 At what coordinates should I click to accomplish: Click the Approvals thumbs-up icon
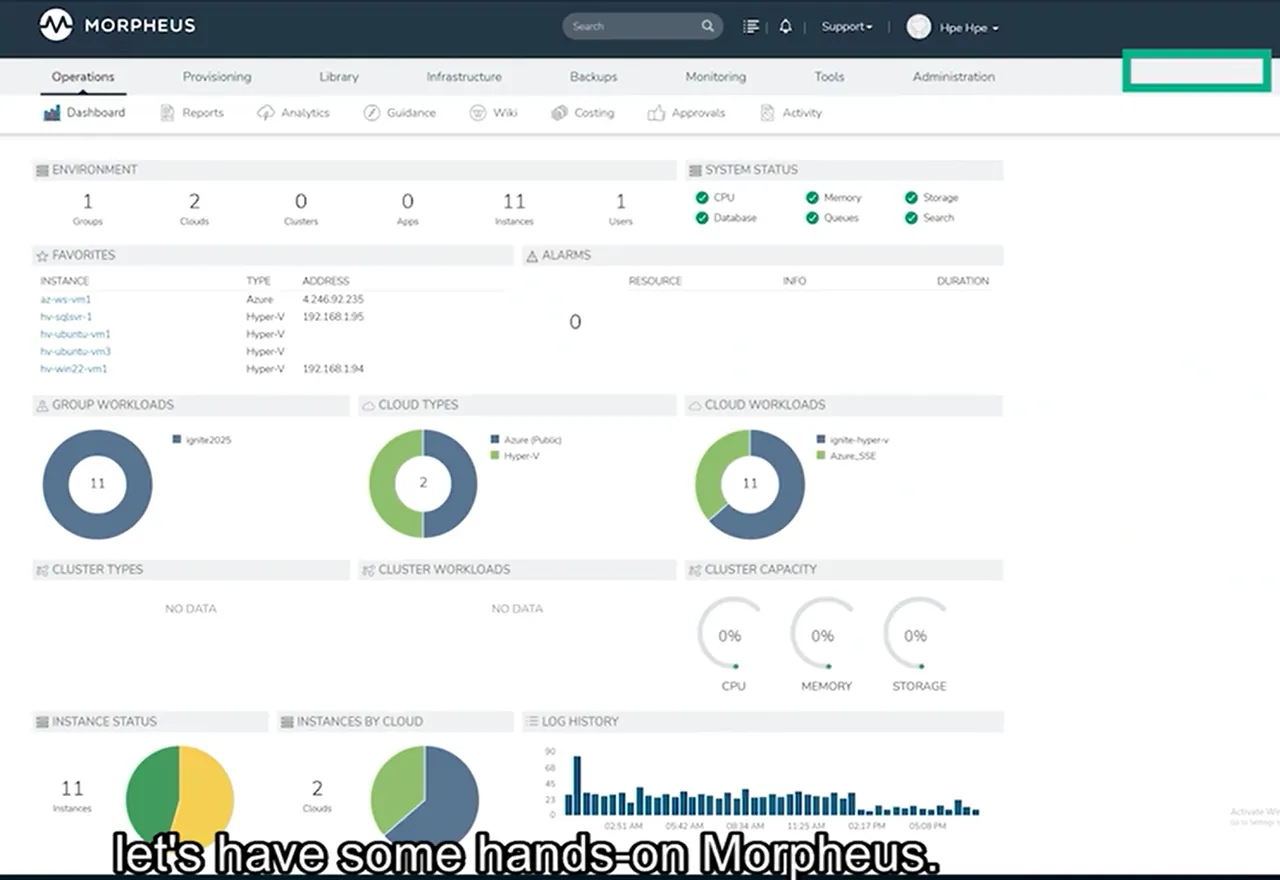[x=656, y=113]
